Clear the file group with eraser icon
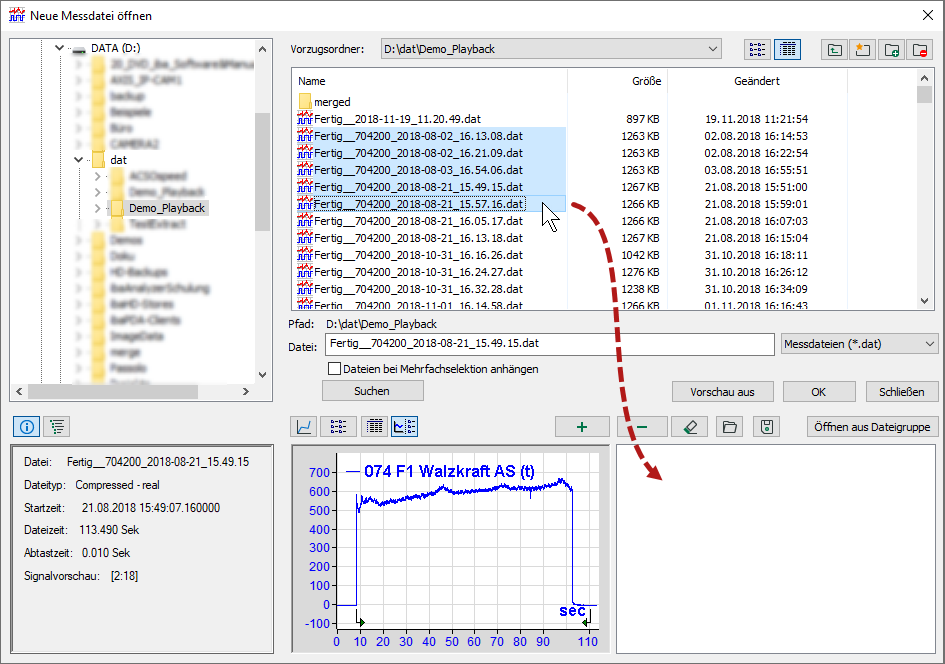945x664 pixels. [691, 427]
